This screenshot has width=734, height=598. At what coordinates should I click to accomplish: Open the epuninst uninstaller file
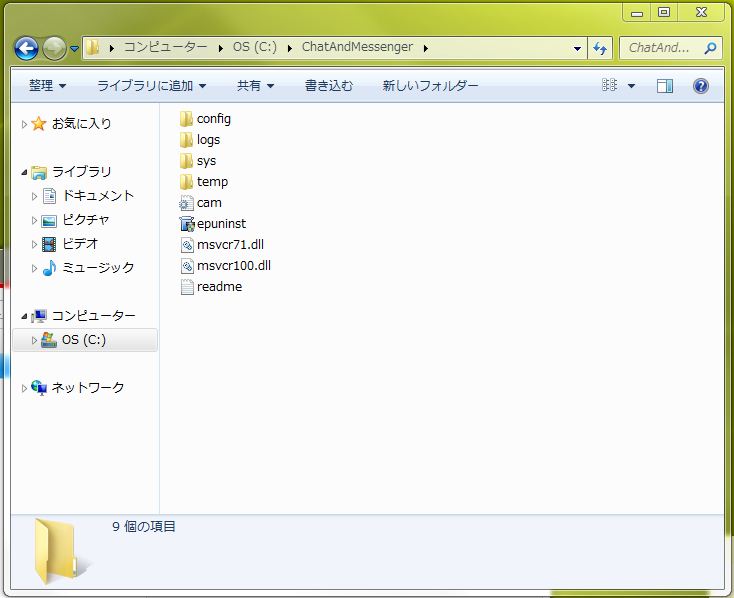point(220,223)
